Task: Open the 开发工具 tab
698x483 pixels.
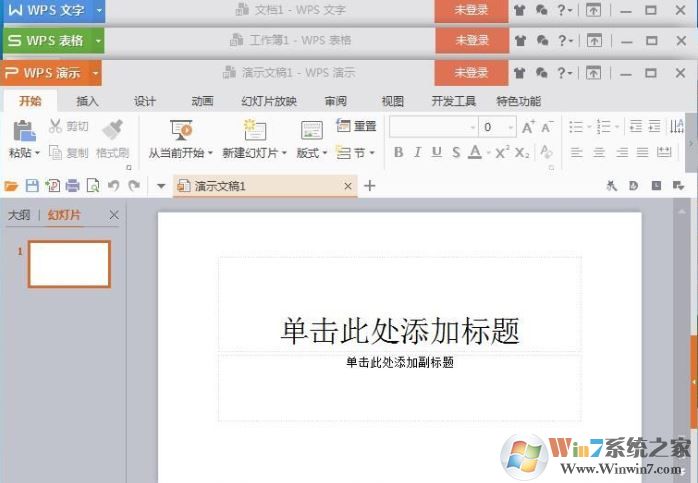Action: point(454,101)
